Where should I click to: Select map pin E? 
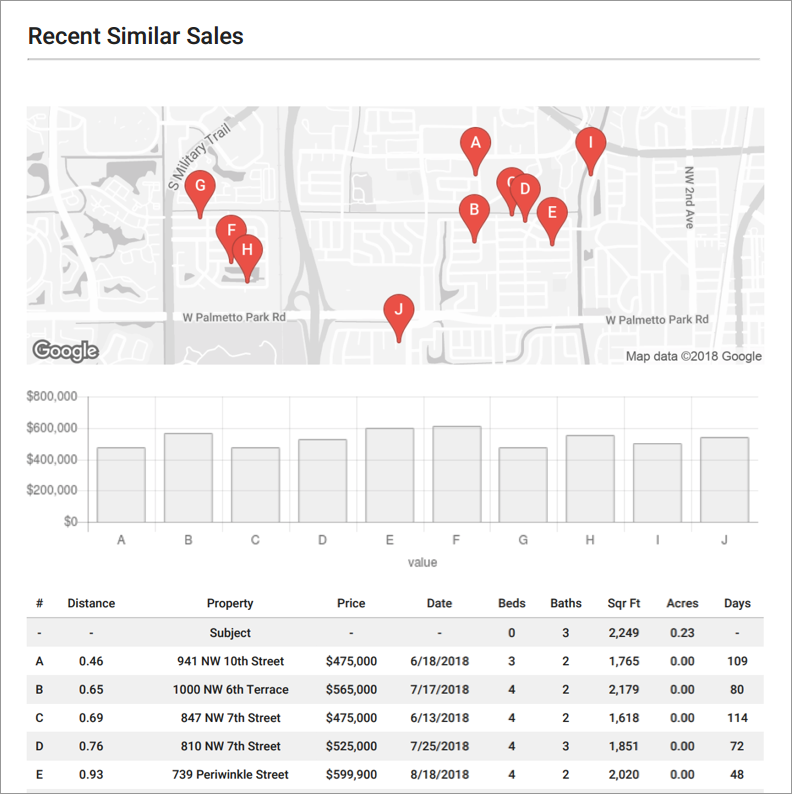551,214
